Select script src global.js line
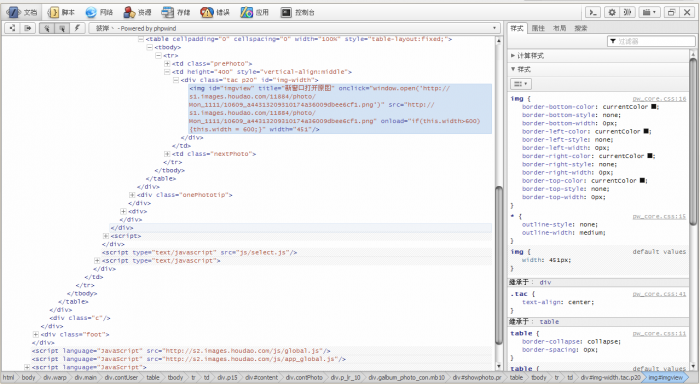The height and width of the screenshot is (384, 700). [x=181, y=351]
